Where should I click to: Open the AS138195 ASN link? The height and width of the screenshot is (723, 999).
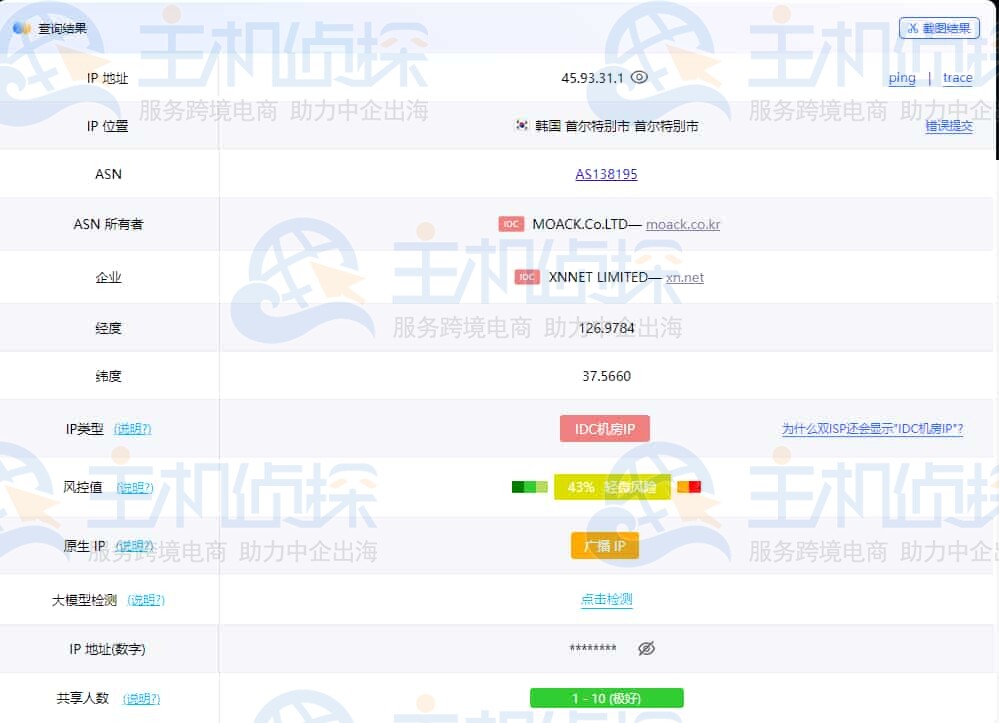(606, 174)
